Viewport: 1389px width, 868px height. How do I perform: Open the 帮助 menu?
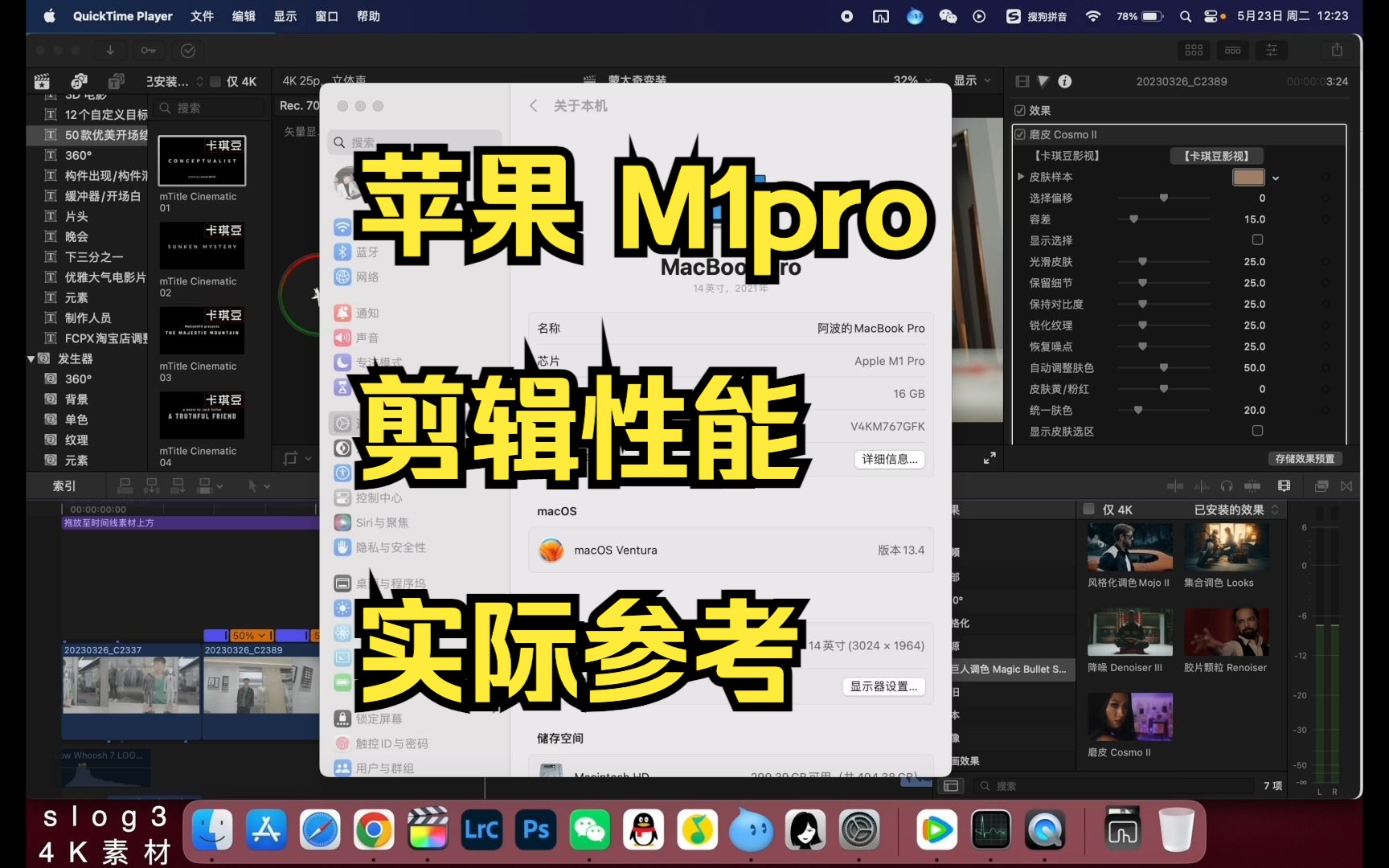(368, 16)
